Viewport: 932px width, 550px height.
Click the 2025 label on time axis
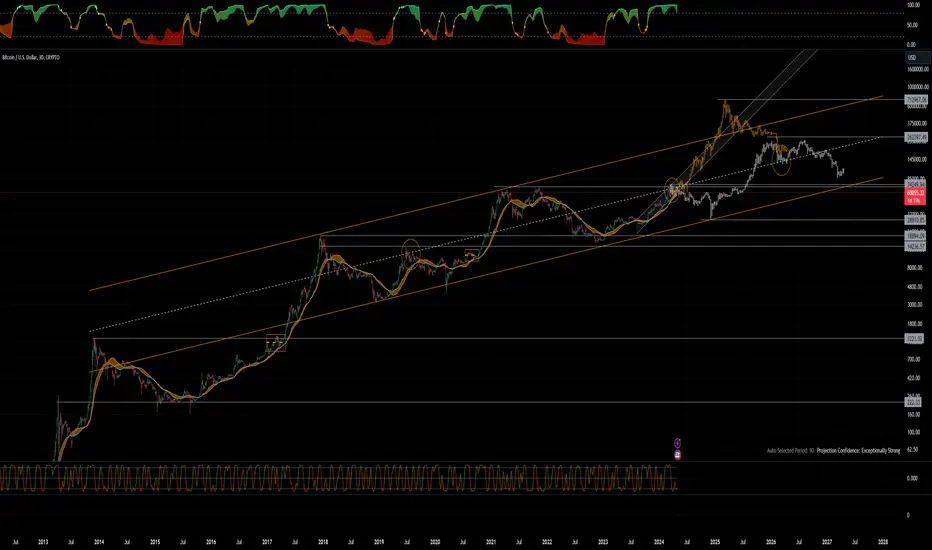715,542
